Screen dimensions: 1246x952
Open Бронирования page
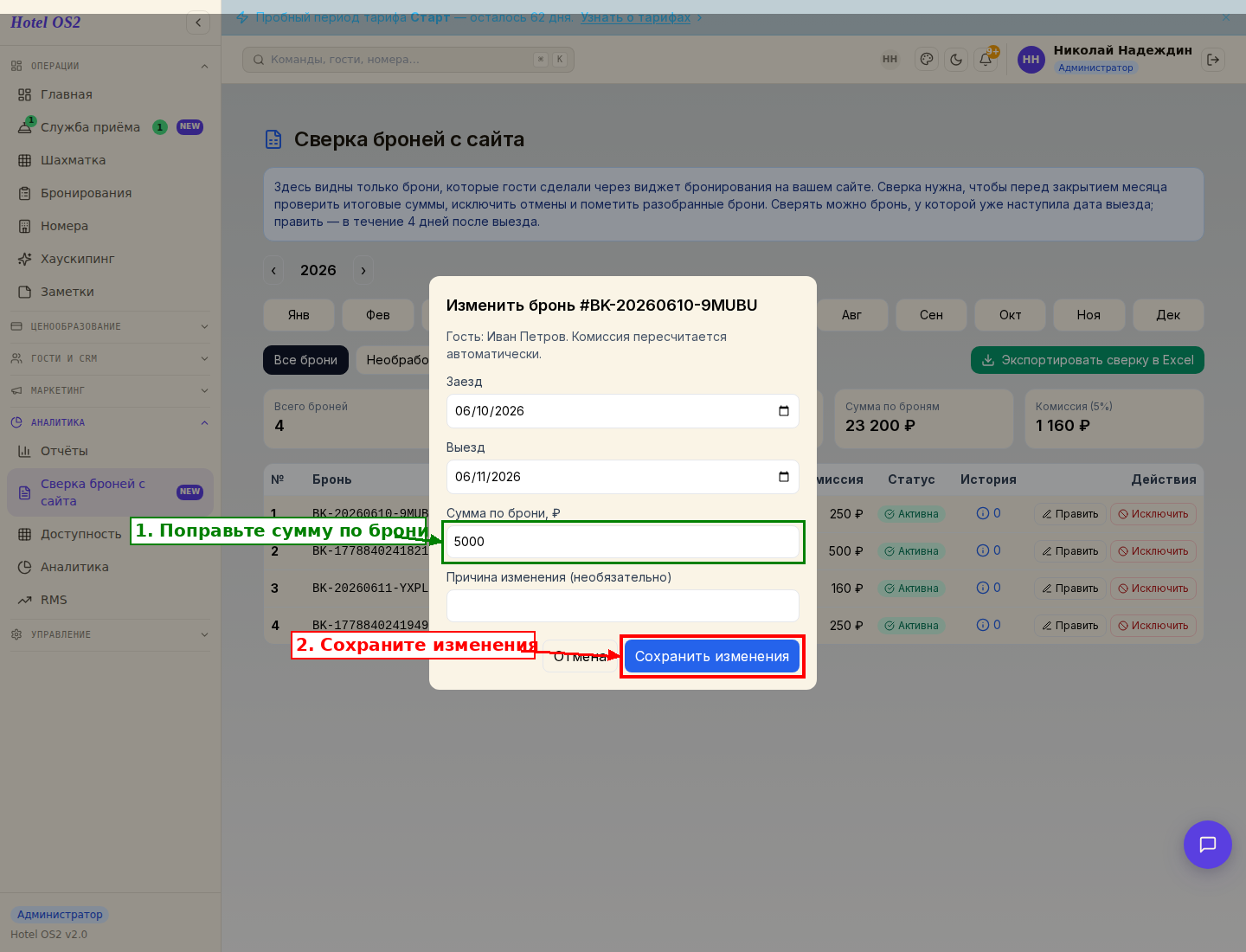point(111,193)
